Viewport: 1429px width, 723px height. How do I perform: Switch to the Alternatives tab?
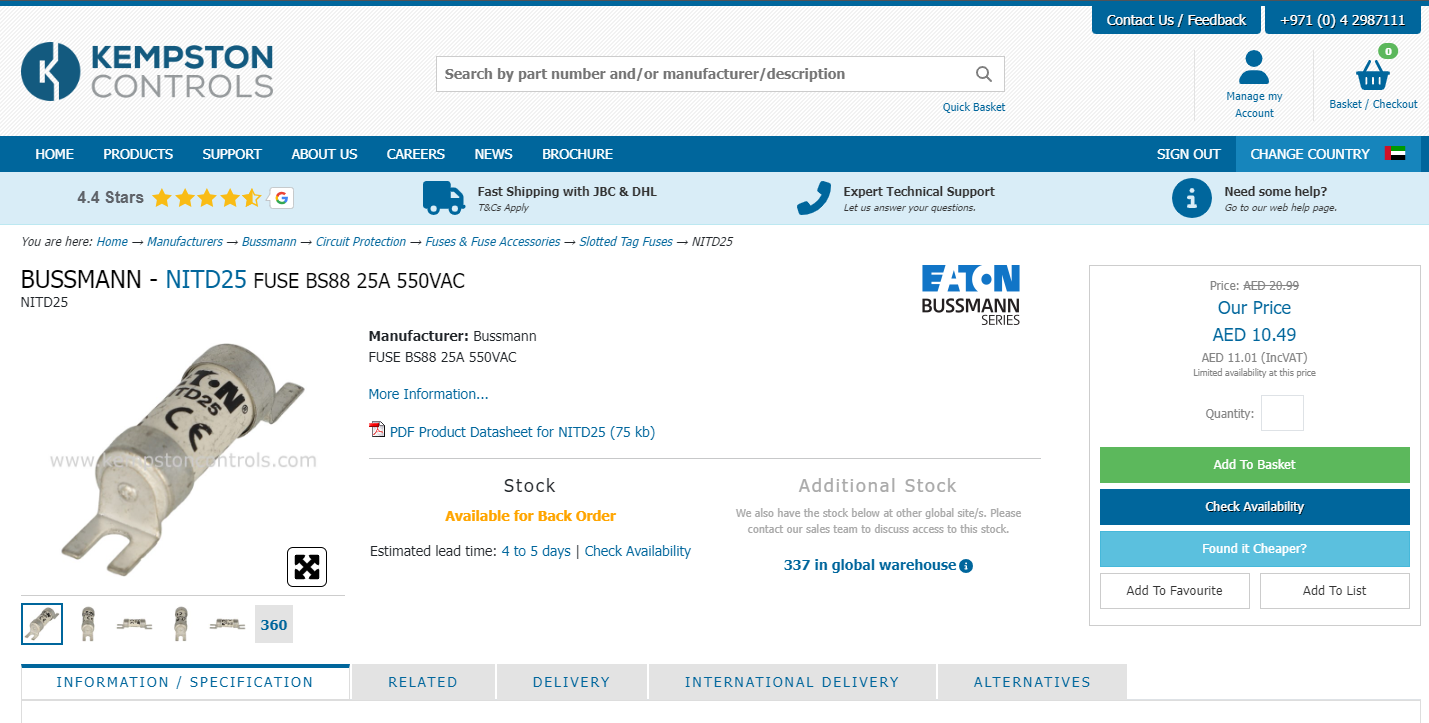point(1032,682)
